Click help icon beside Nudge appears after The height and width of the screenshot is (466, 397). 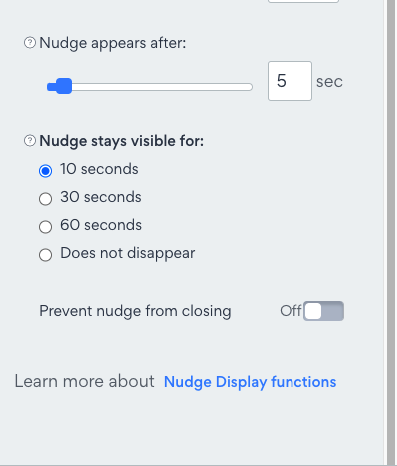tap(30, 43)
